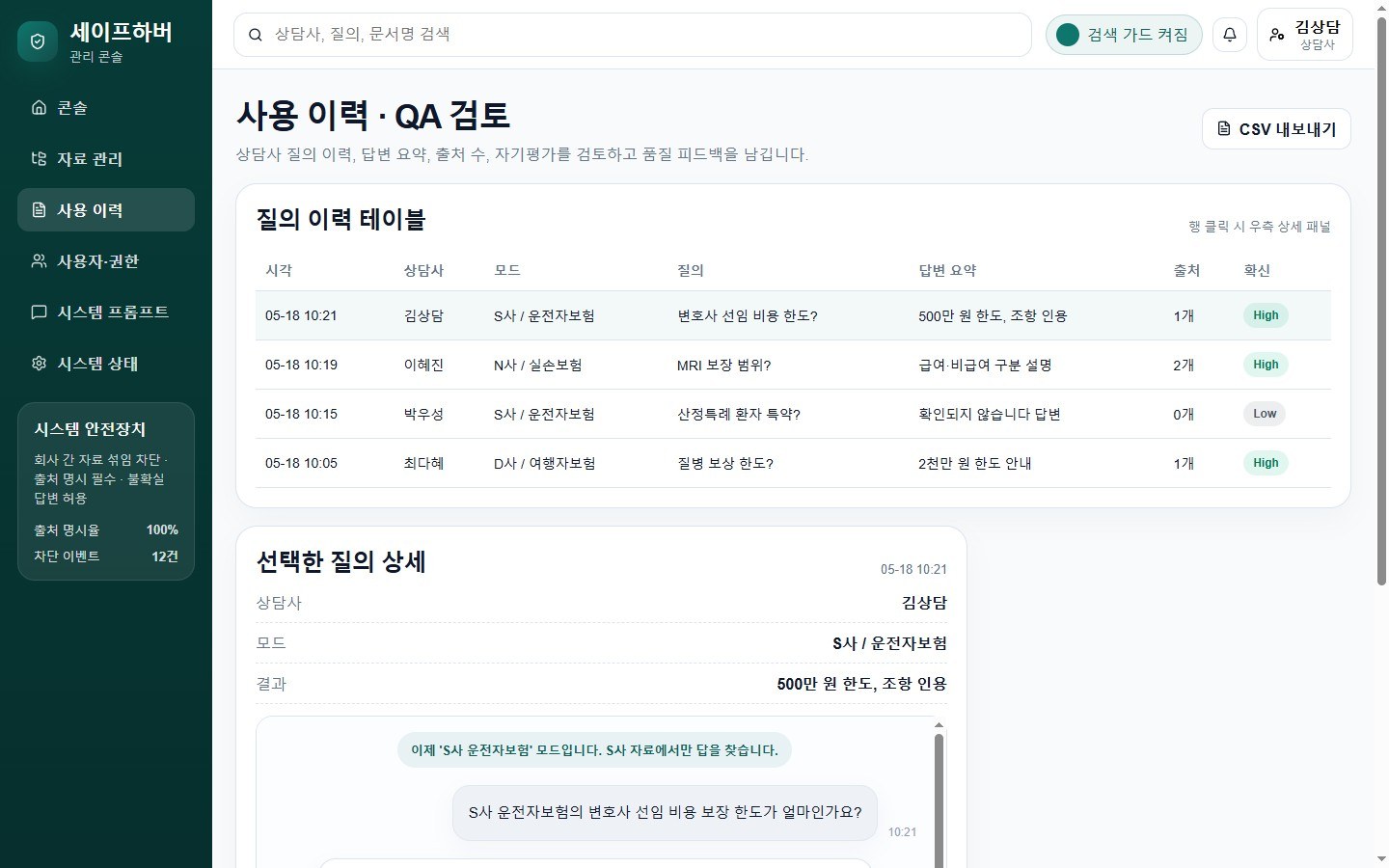
Task: Click the 확신 column header
Action: tap(1257, 270)
